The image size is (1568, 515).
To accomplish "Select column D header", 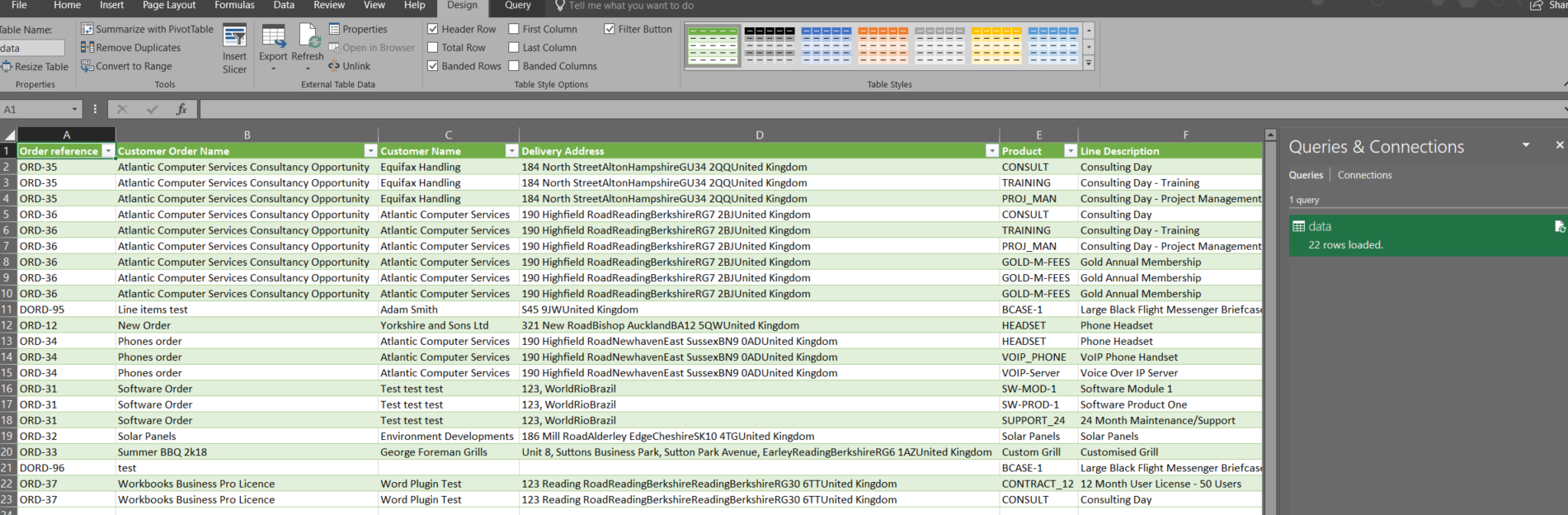I will pyautogui.click(x=759, y=135).
